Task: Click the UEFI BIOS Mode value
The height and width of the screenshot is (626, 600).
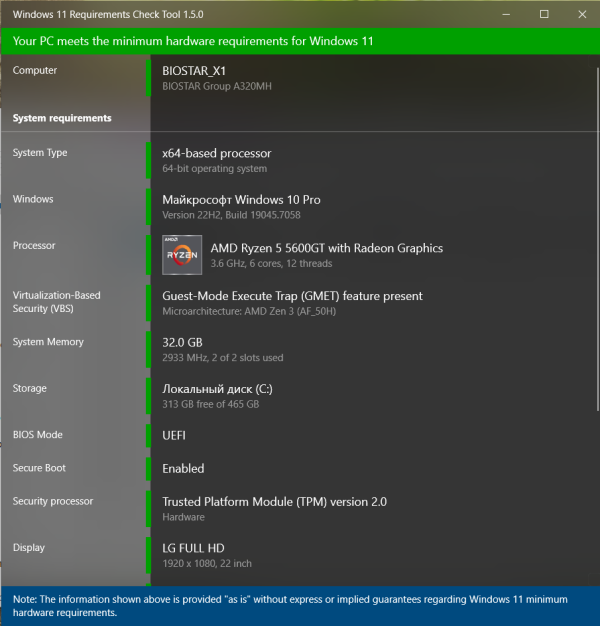Action: click(x=174, y=435)
